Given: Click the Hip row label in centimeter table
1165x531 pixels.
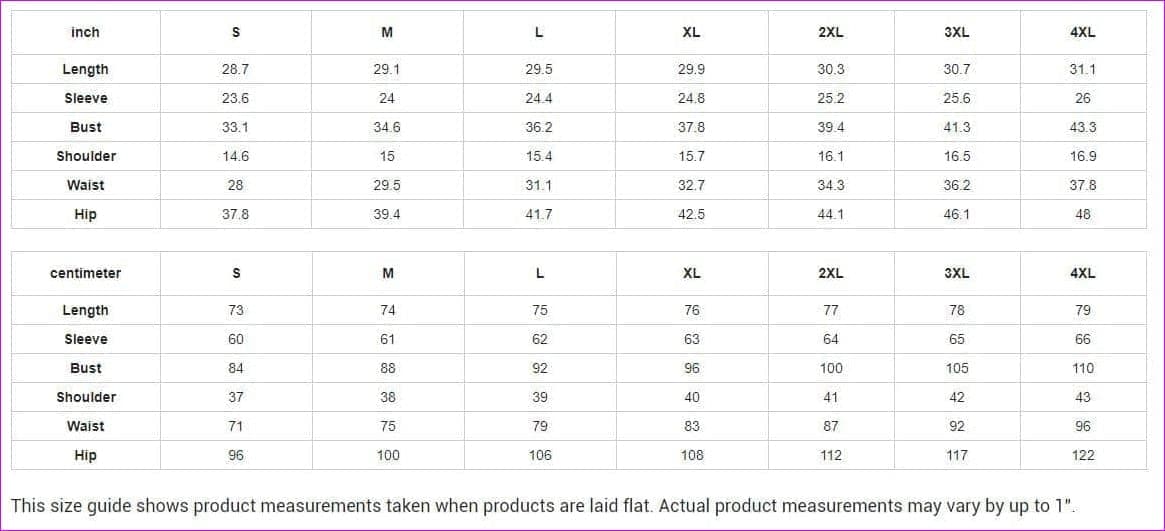Looking at the screenshot, I should 85,455.
